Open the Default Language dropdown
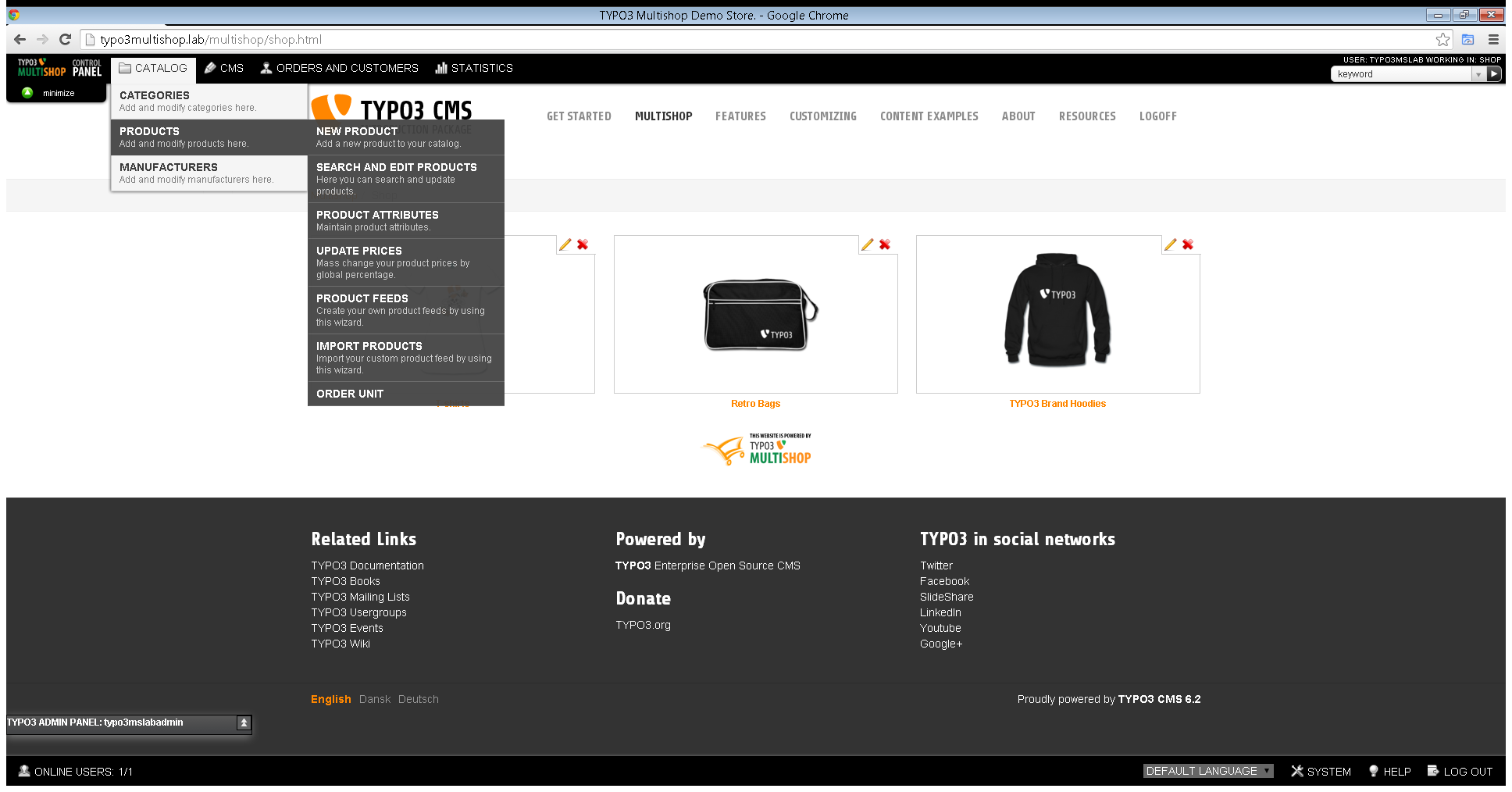The height and width of the screenshot is (792, 1512). tap(1207, 771)
